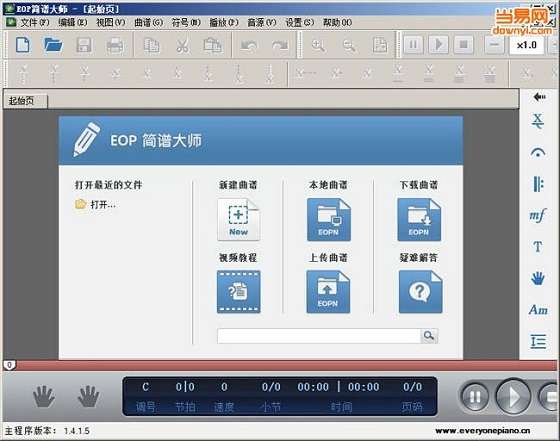This screenshot has height=441, width=560.
Task: Undo last action with undo arrow
Action: pyautogui.click(x=249, y=45)
